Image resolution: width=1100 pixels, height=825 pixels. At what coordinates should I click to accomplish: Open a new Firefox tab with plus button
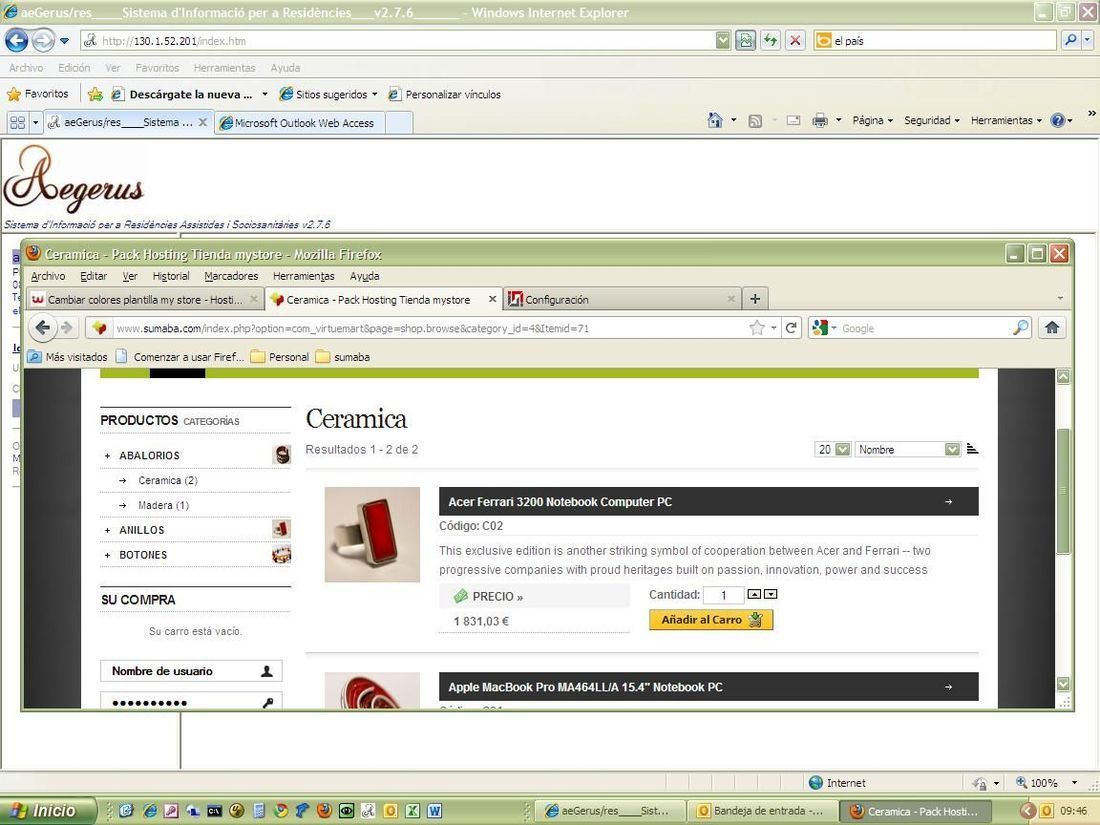755,299
